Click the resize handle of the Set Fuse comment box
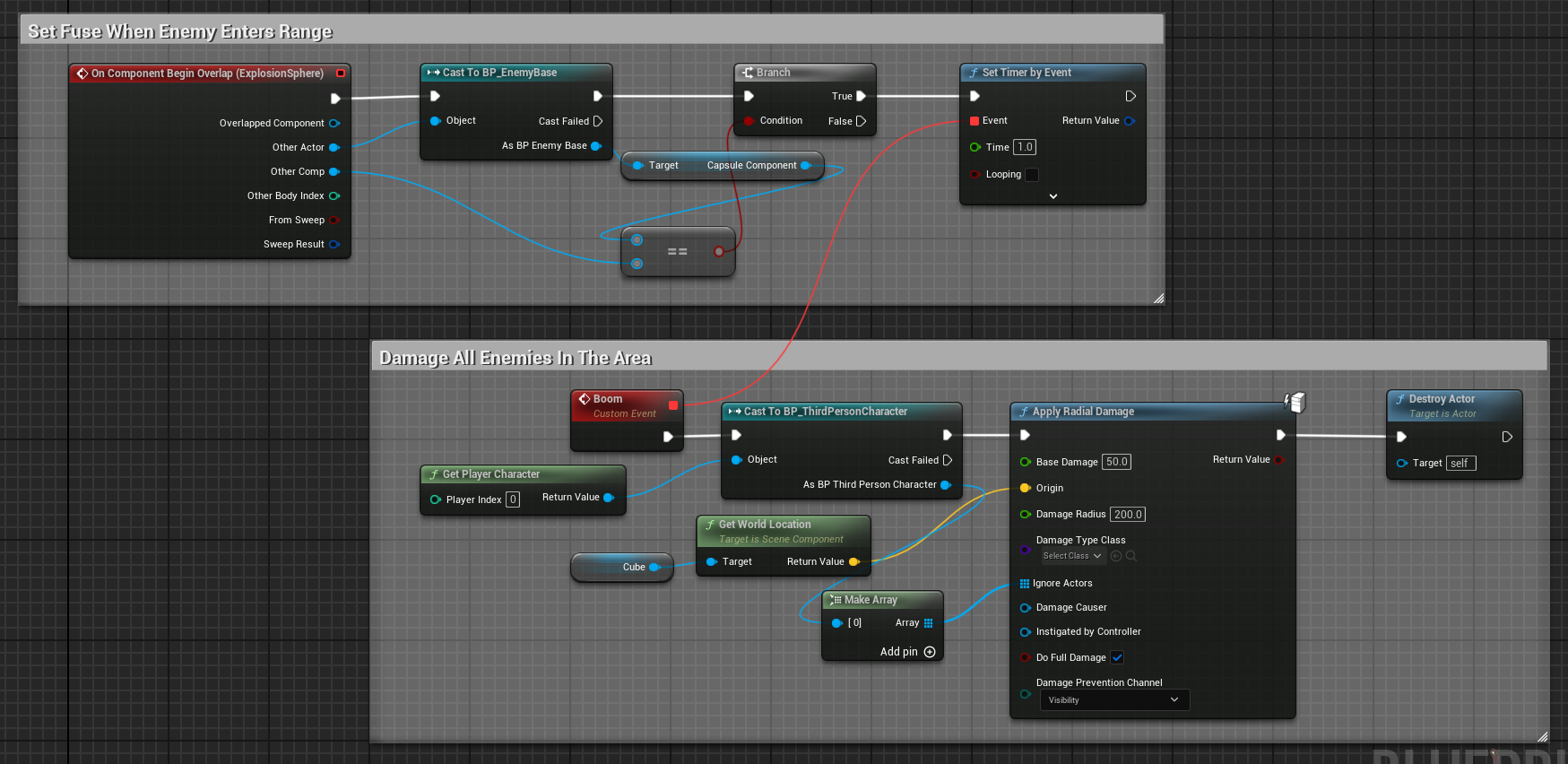1568x764 pixels. (x=1158, y=299)
